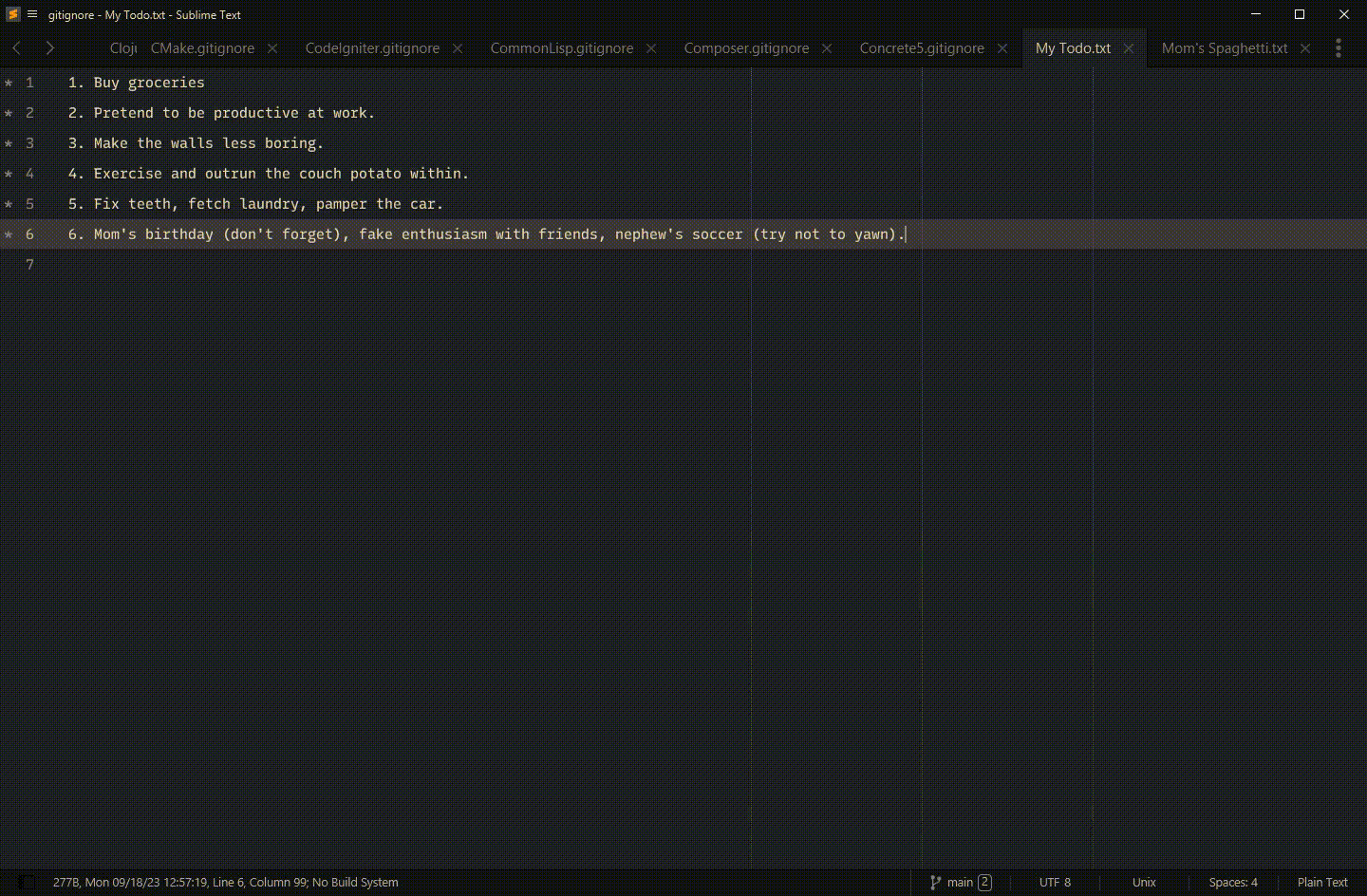Click line number 1 in the gutter
Image resolution: width=1367 pixels, height=896 pixels.
[x=29, y=83]
